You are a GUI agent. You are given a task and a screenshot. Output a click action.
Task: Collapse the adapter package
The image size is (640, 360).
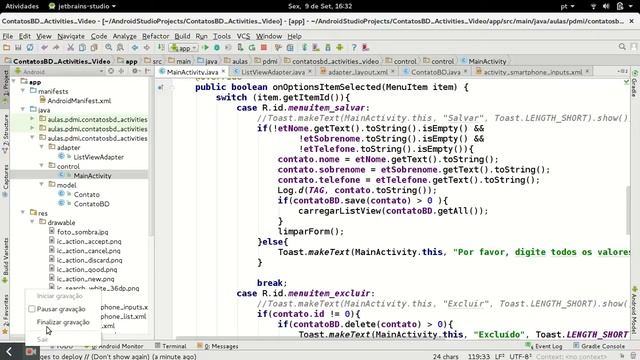click(42, 147)
